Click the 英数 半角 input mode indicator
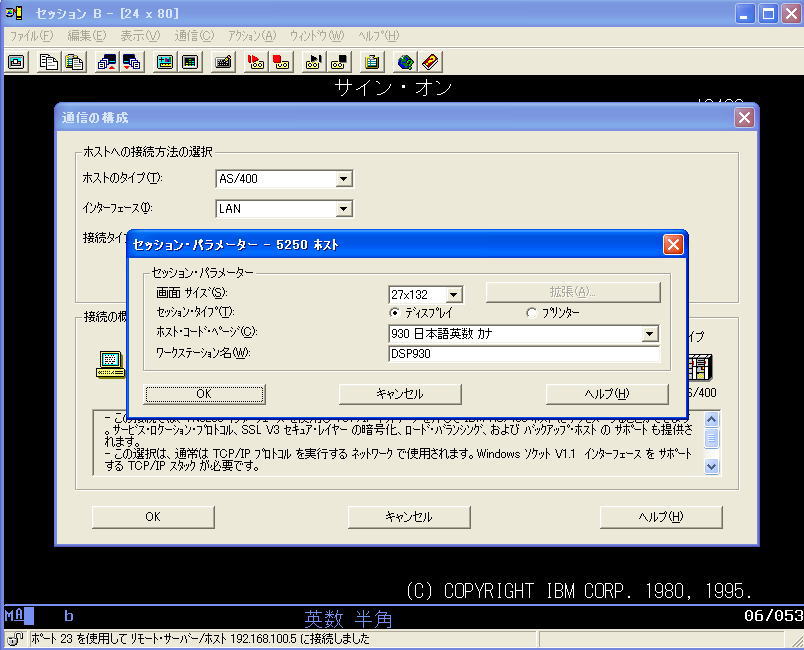 (x=348, y=619)
